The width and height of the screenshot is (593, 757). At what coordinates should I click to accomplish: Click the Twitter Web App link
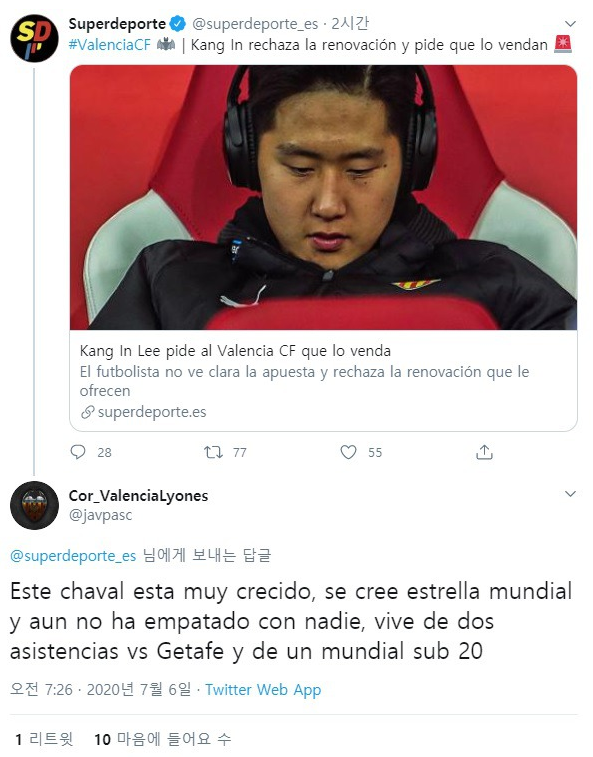point(263,689)
